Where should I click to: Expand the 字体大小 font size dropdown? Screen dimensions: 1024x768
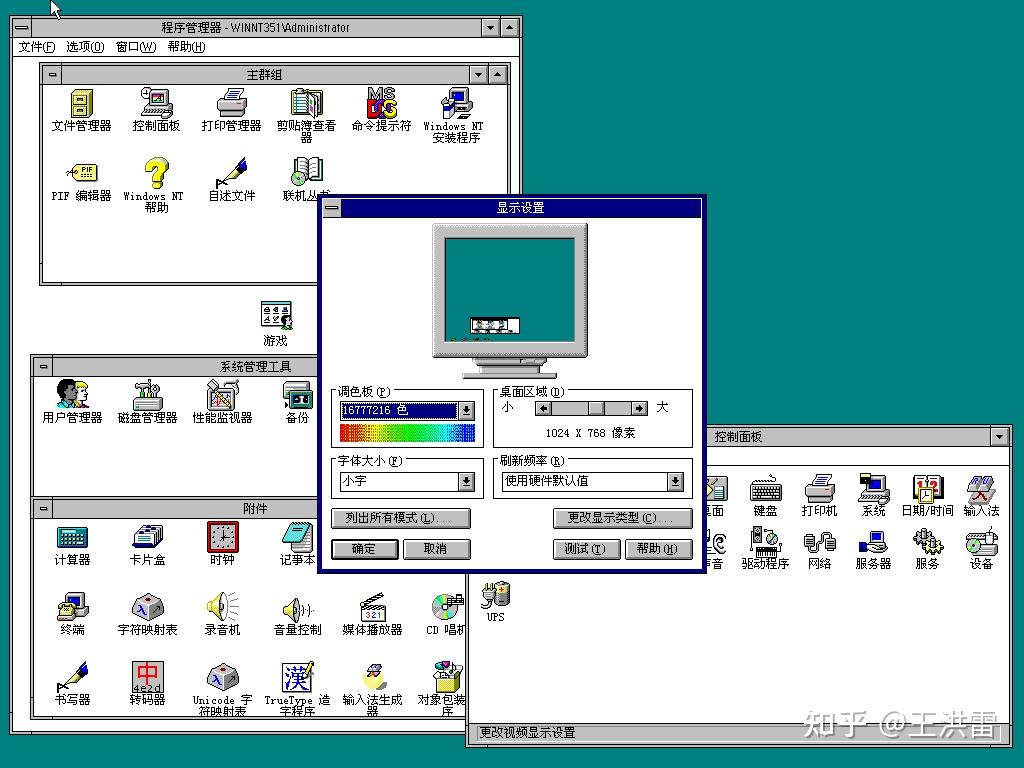(x=468, y=479)
